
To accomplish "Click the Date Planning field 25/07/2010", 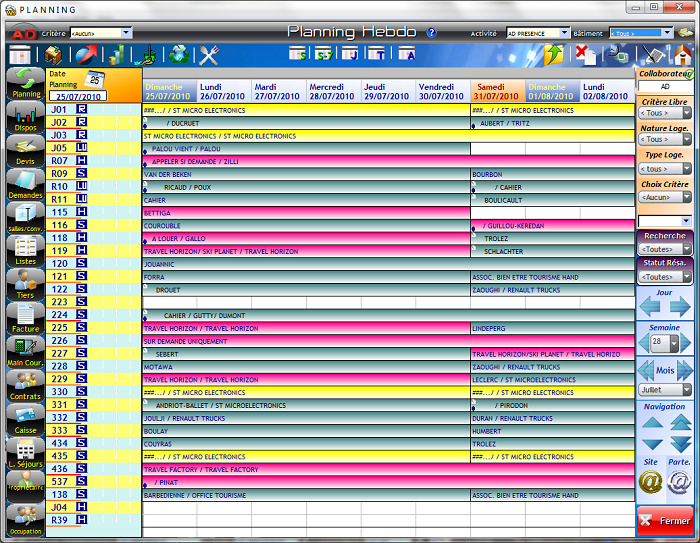I will pos(76,96).
